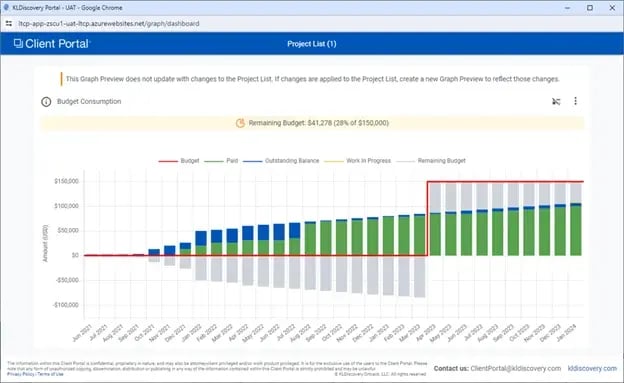Click the browser address bar URL
The image size is (624, 383).
click(109, 23)
